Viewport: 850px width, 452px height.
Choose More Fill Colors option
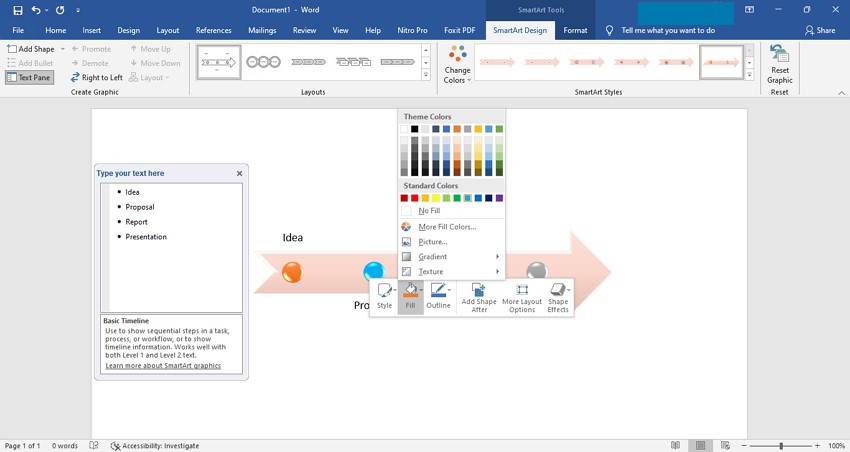click(446, 227)
